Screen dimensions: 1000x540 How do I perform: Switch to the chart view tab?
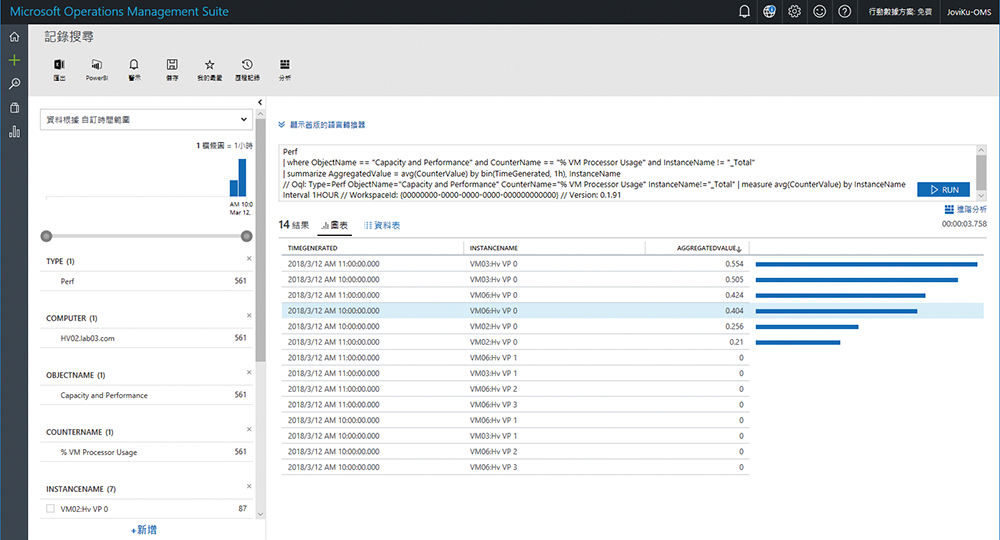coord(335,225)
